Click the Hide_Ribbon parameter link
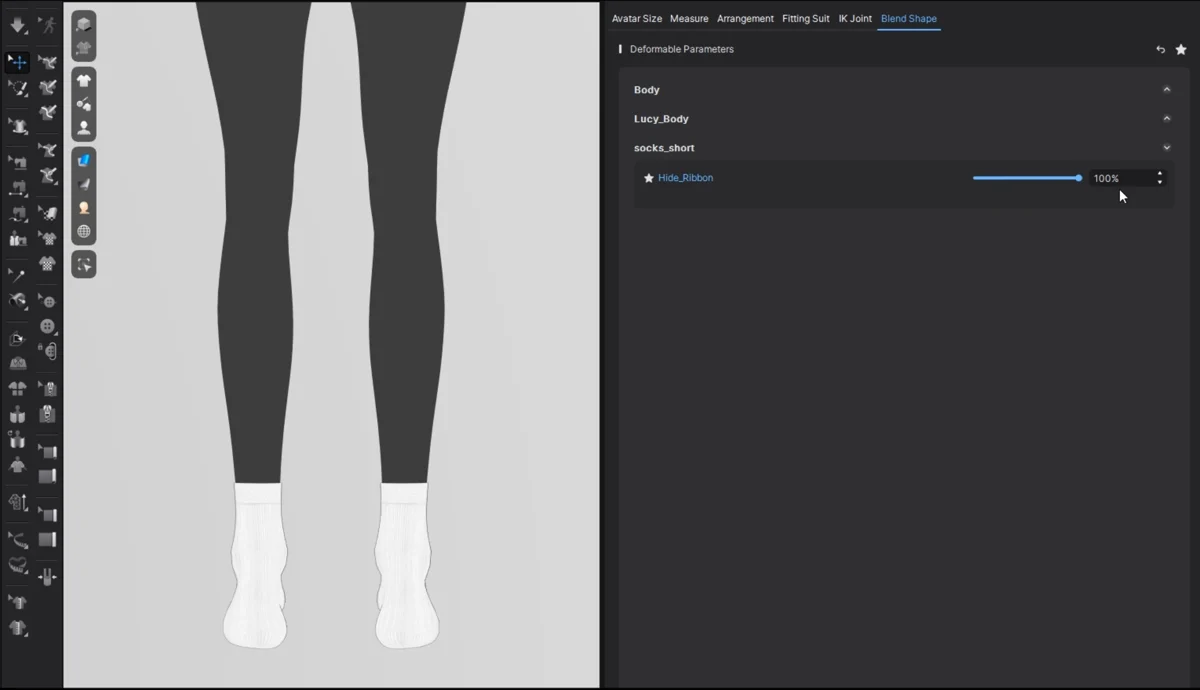The width and height of the screenshot is (1200, 690). [686, 178]
